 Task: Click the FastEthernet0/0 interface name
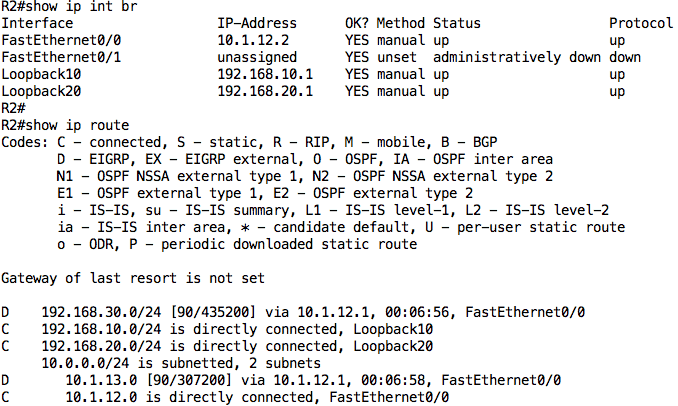pos(61,40)
